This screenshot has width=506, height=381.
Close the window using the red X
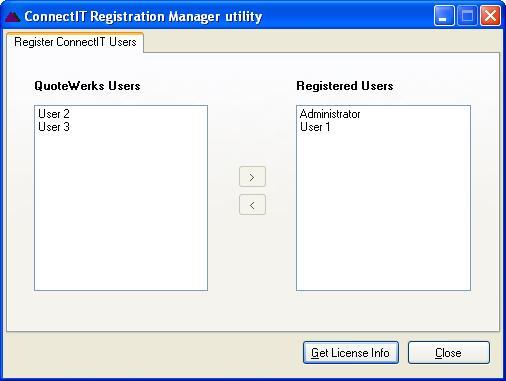(490, 15)
